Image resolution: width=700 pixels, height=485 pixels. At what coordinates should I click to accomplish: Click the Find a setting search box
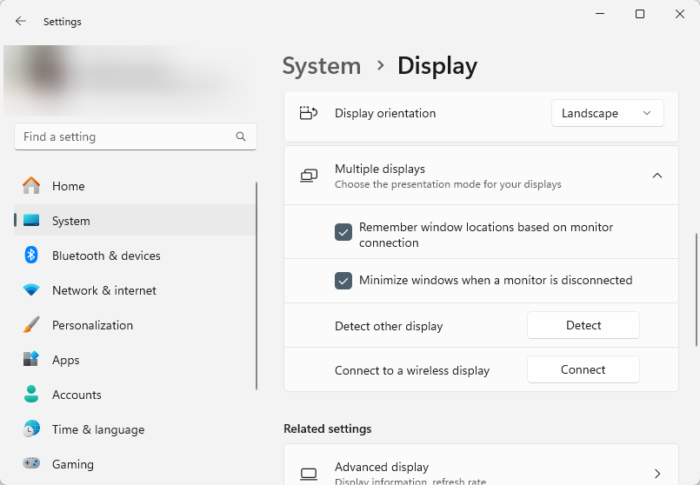pyautogui.click(x=125, y=137)
